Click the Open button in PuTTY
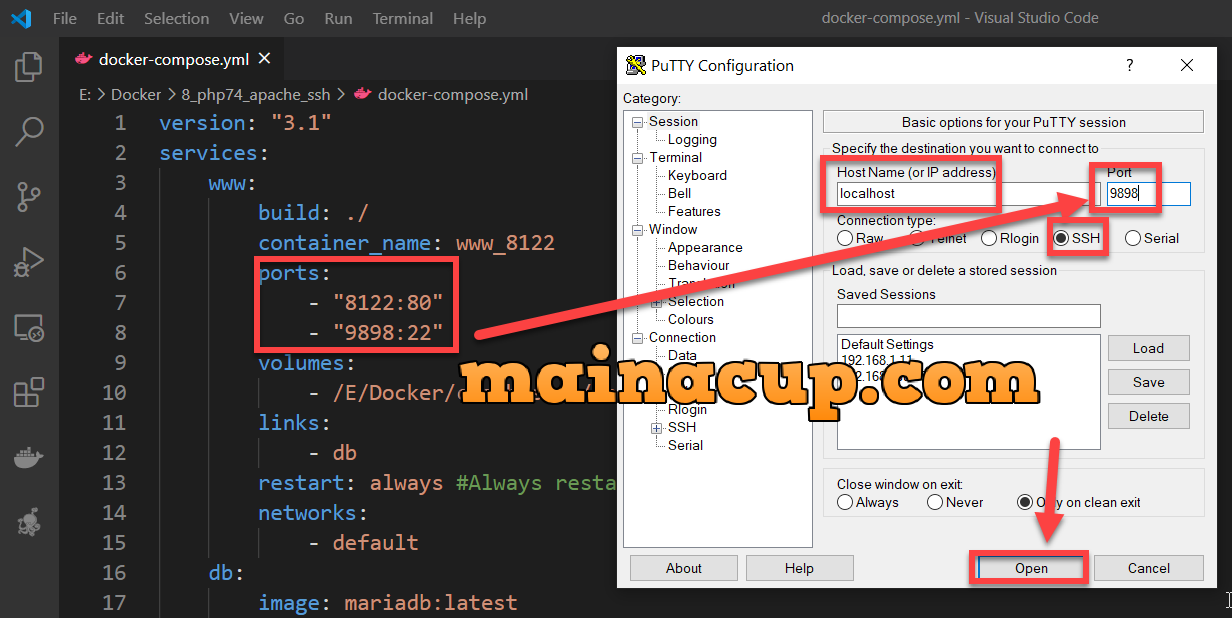Image resolution: width=1232 pixels, height=618 pixels. (1031, 568)
